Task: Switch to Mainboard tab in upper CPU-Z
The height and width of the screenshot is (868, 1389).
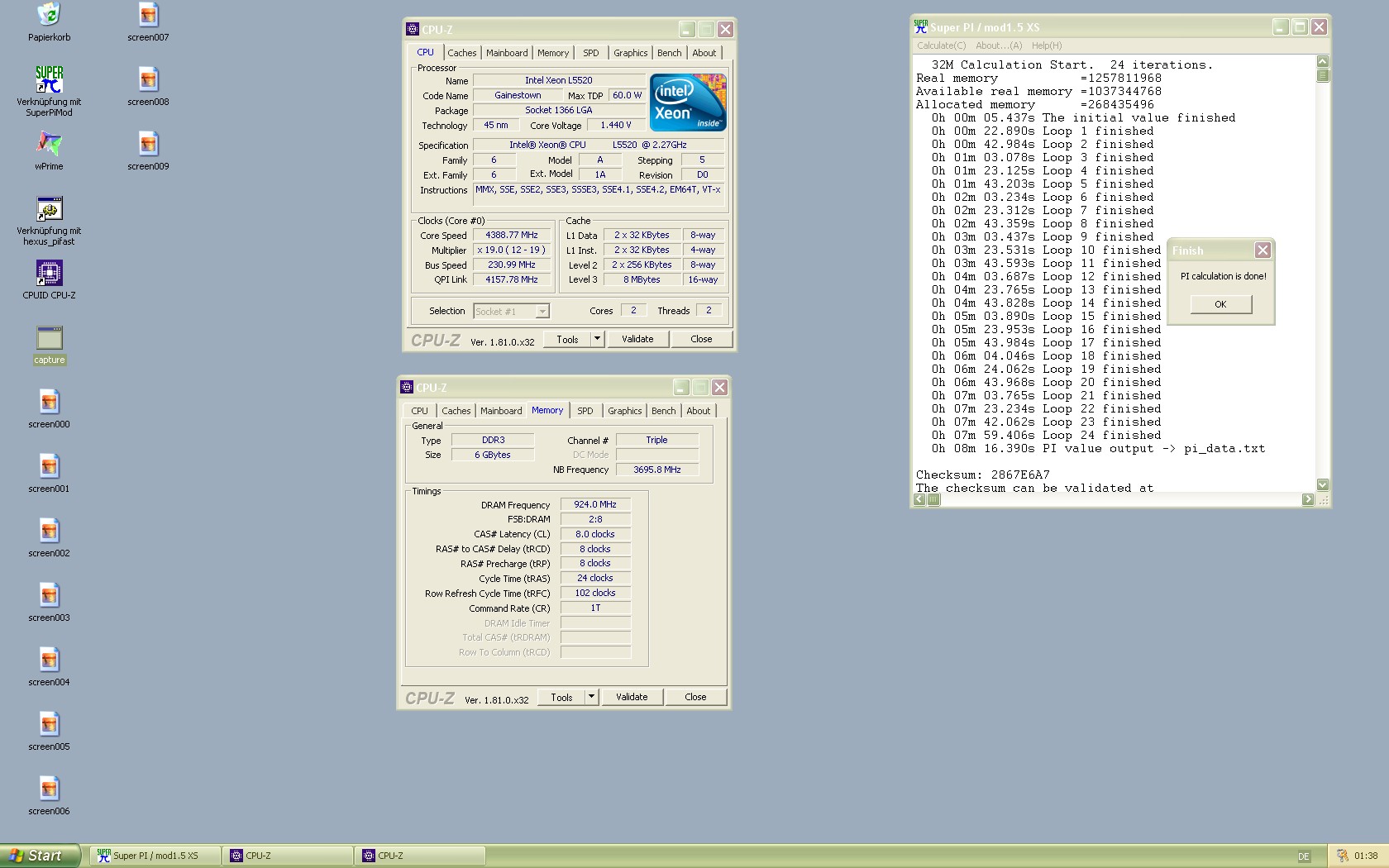Action: tap(507, 53)
